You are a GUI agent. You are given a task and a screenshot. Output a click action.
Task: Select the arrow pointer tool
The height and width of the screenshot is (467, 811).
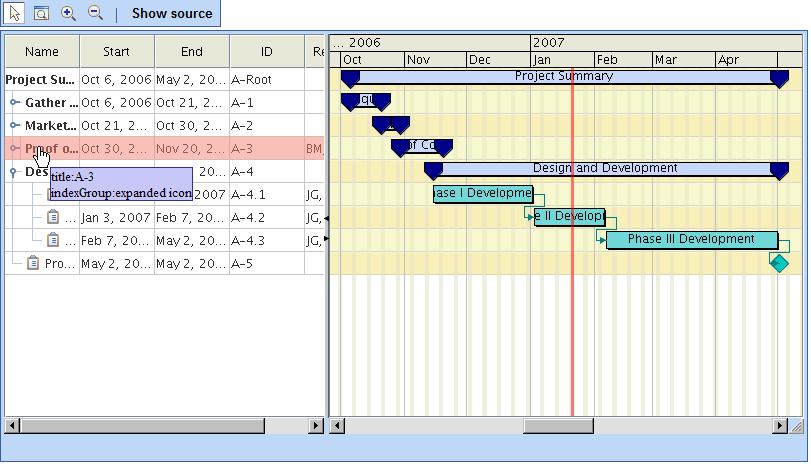pos(15,13)
